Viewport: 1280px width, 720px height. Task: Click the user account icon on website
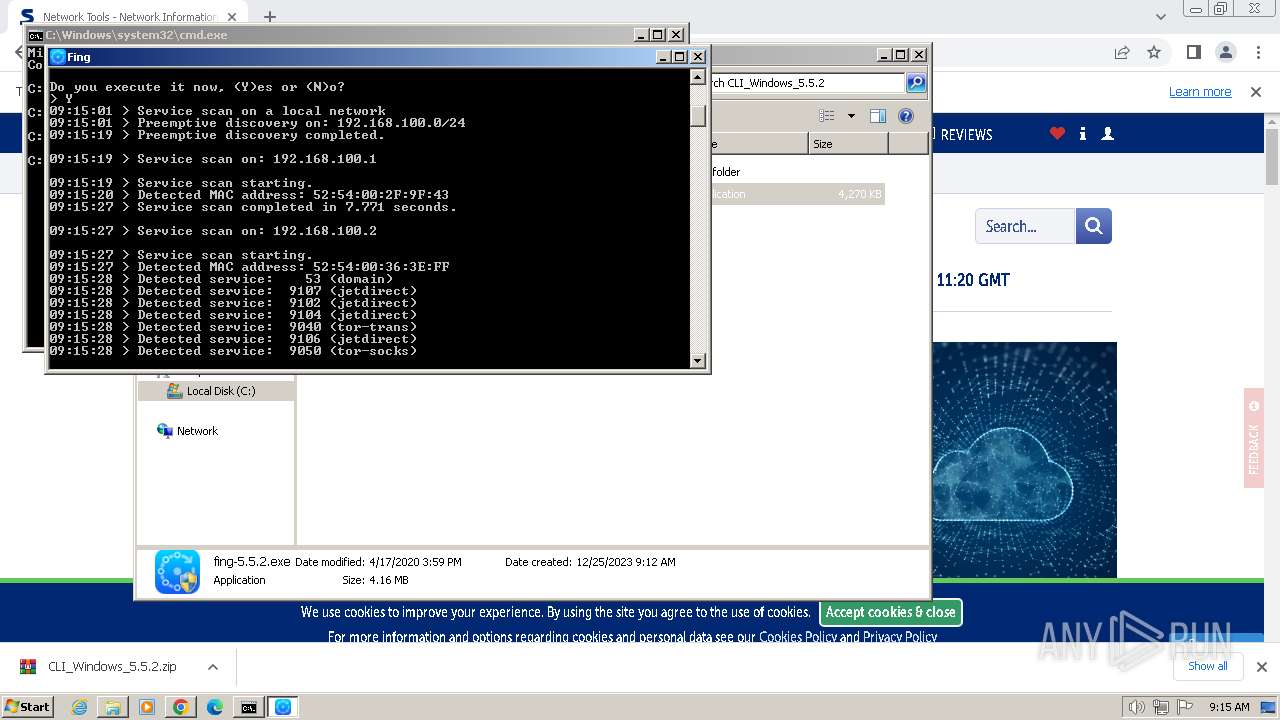coord(1107,134)
